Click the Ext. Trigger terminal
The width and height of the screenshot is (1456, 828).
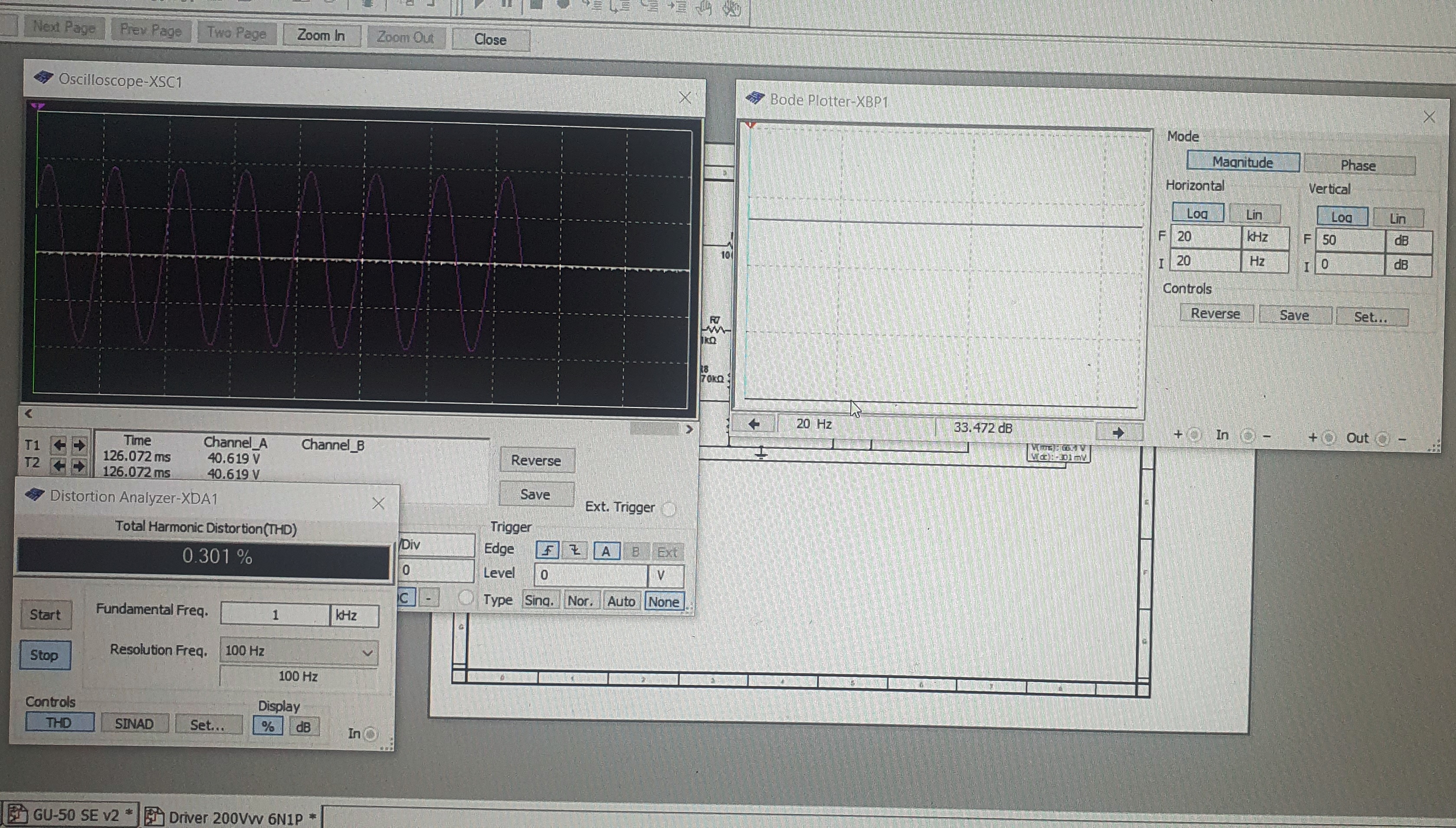[x=670, y=509]
